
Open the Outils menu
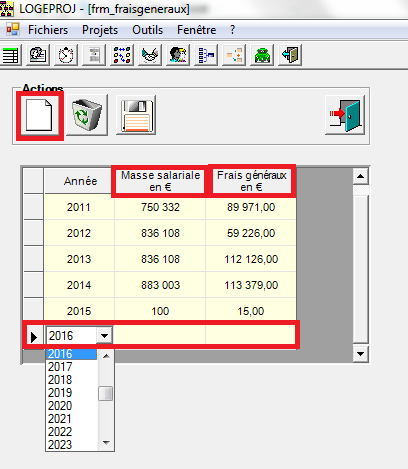coord(147,30)
